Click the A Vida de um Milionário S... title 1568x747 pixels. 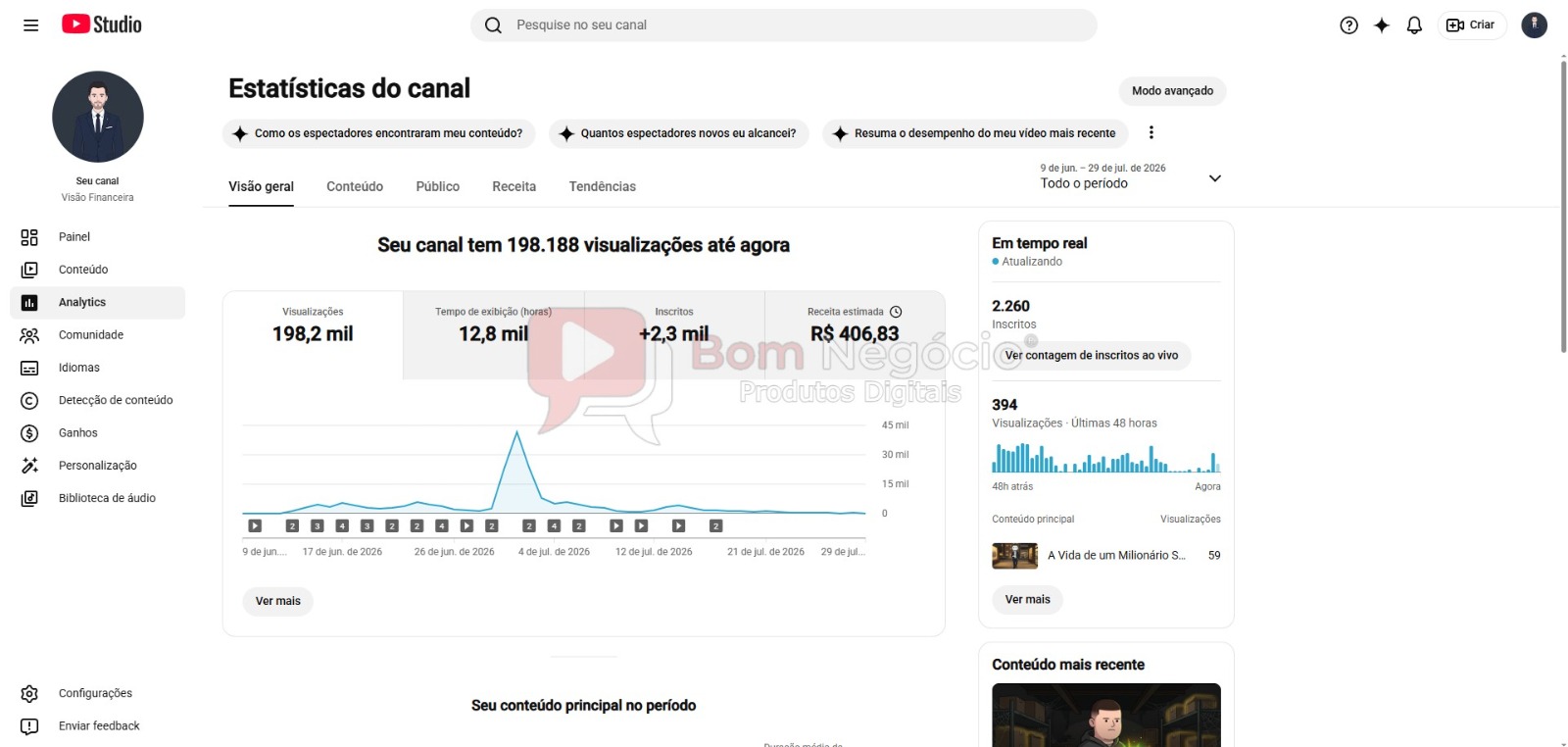(x=1116, y=556)
